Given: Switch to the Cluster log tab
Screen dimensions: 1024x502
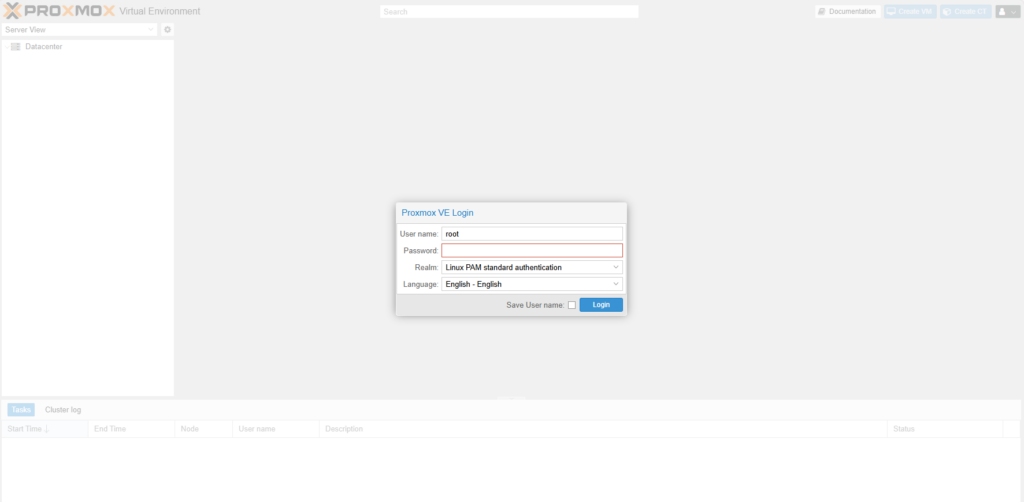Looking at the screenshot, I should pyautogui.click(x=63, y=410).
